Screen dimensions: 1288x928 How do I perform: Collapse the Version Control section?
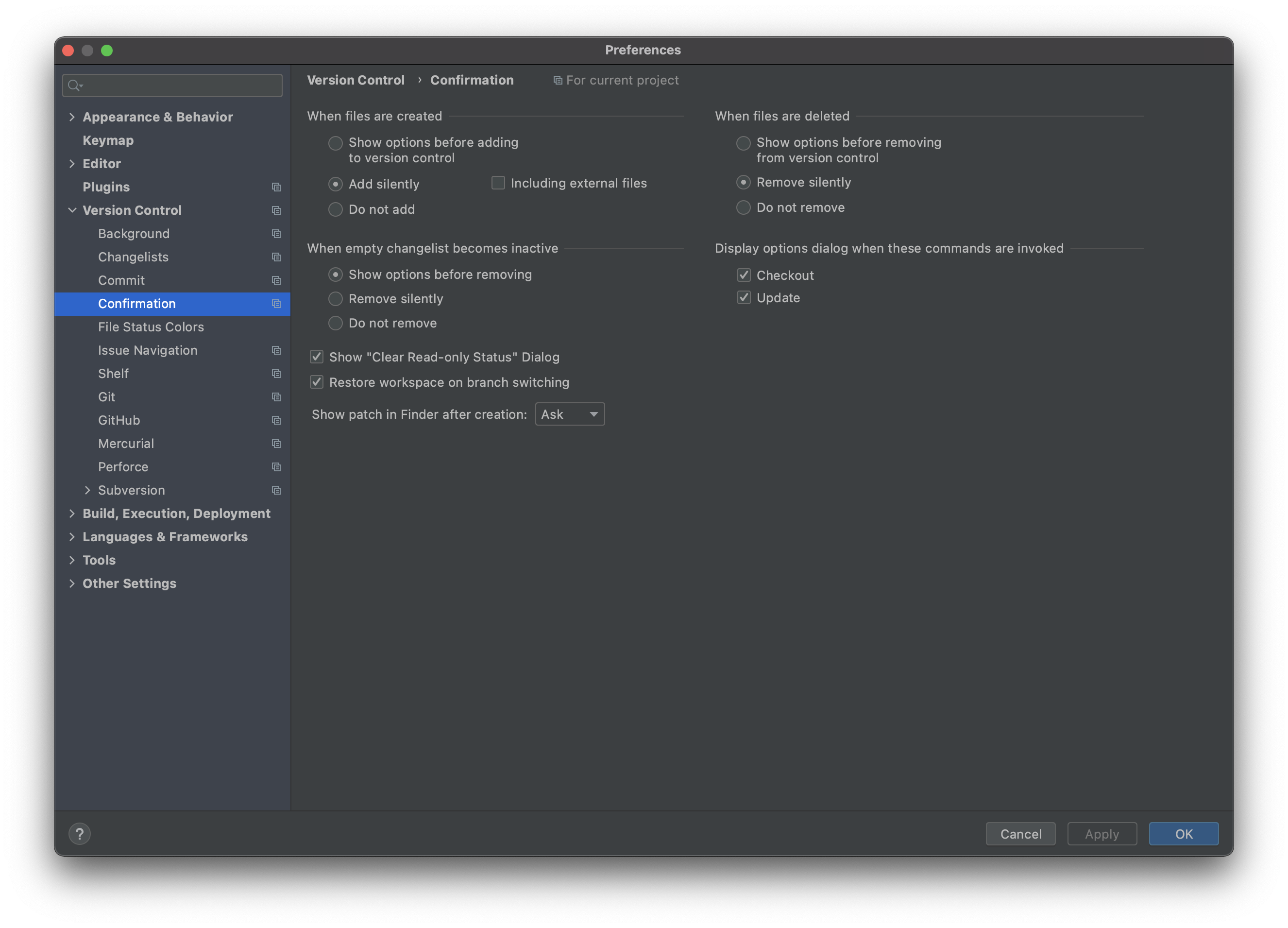click(x=72, y=210)
